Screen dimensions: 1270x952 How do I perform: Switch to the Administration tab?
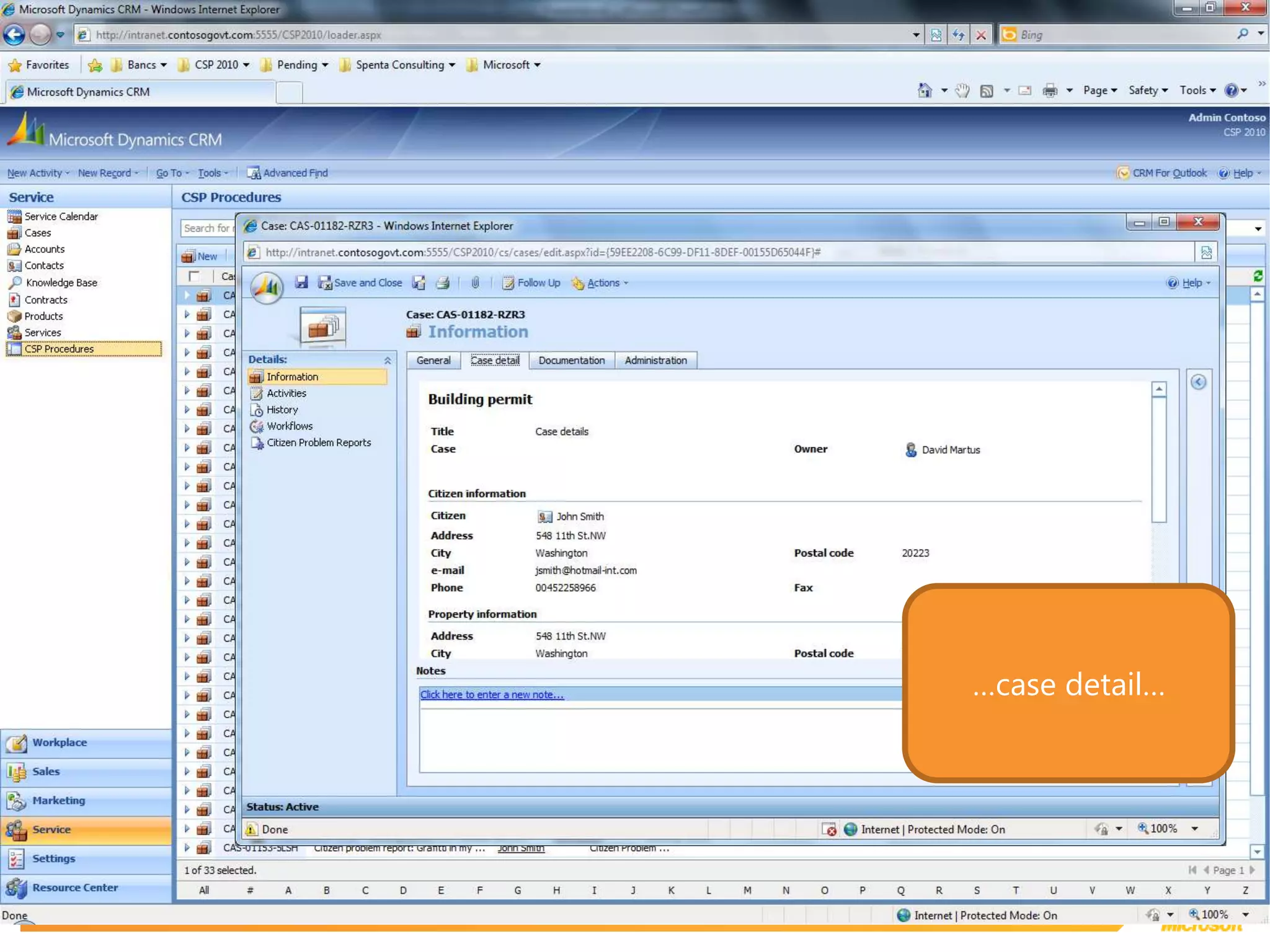point(655,361)
